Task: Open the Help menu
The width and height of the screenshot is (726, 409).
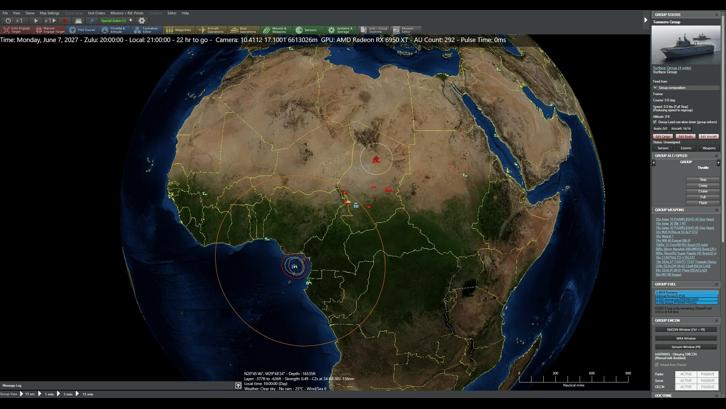Action: coord(185,13)
